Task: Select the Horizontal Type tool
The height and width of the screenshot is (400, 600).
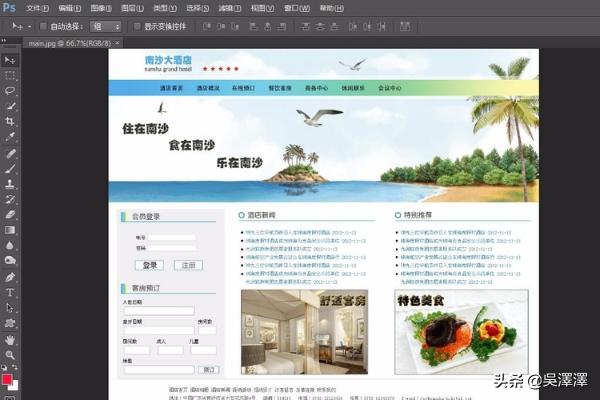Action: pyautogui.click(x=10, y=292)
